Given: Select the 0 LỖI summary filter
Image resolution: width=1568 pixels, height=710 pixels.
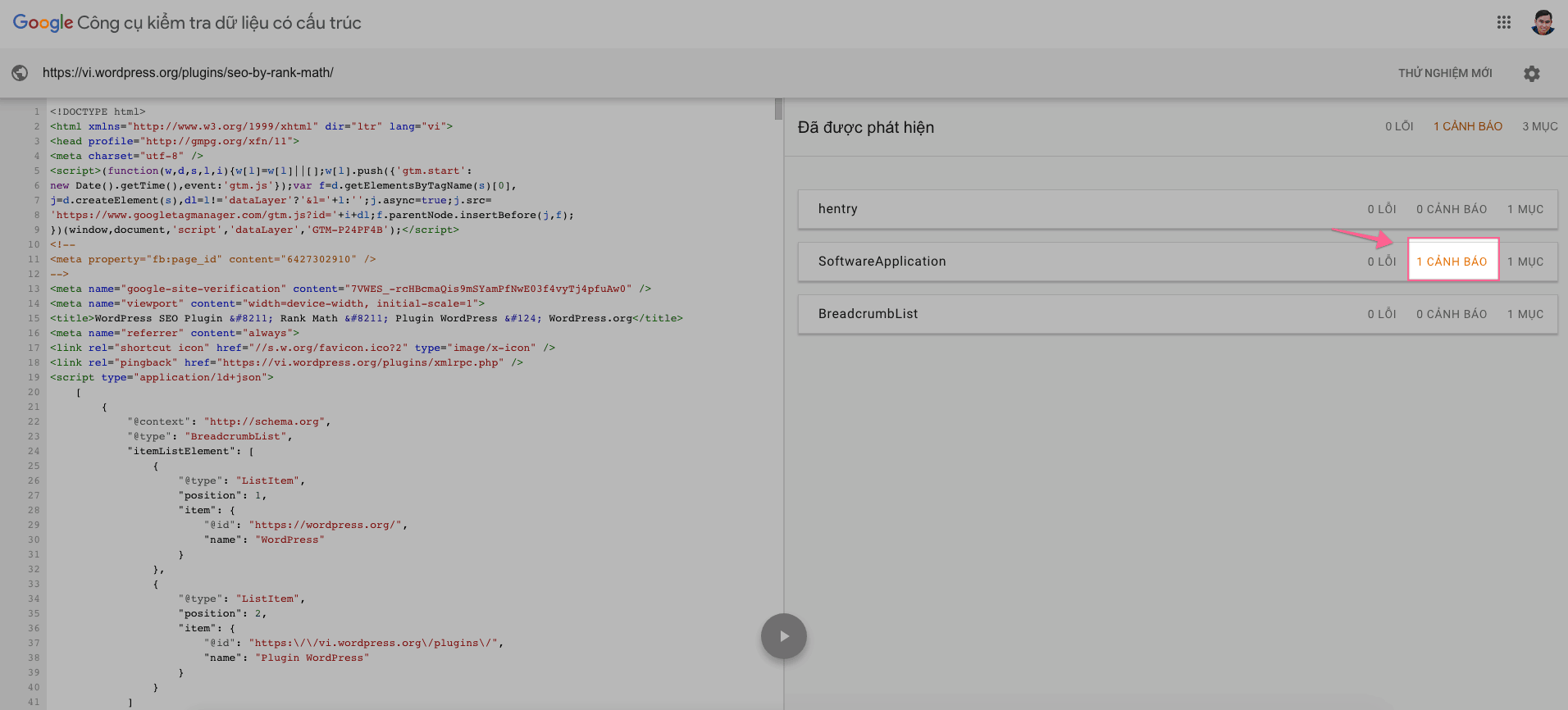Looking at the screenshot, I should coord(1399,127).
